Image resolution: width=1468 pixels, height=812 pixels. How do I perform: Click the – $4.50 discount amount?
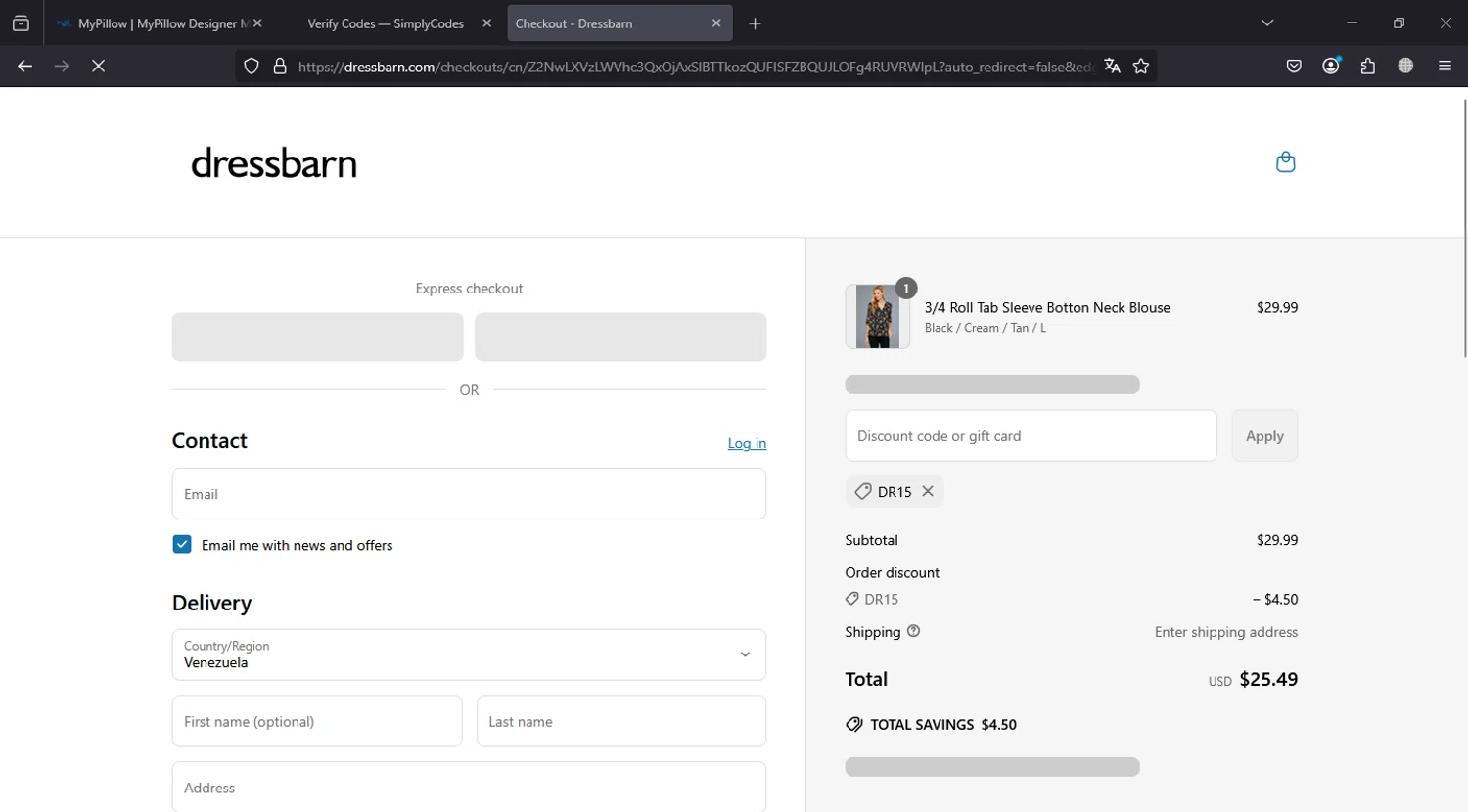(1275, 599)
